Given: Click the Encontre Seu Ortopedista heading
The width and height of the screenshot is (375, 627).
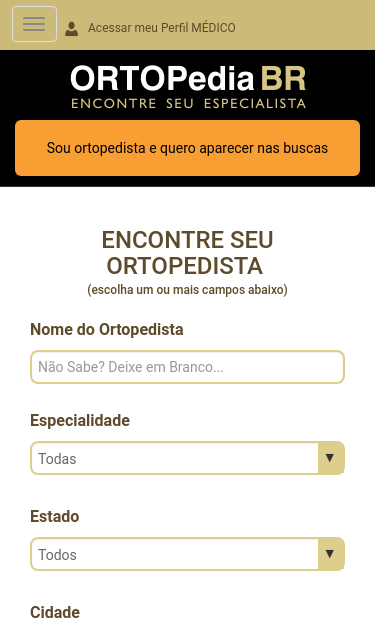Looking at the screenshot, I should click(x=187, y=253).
